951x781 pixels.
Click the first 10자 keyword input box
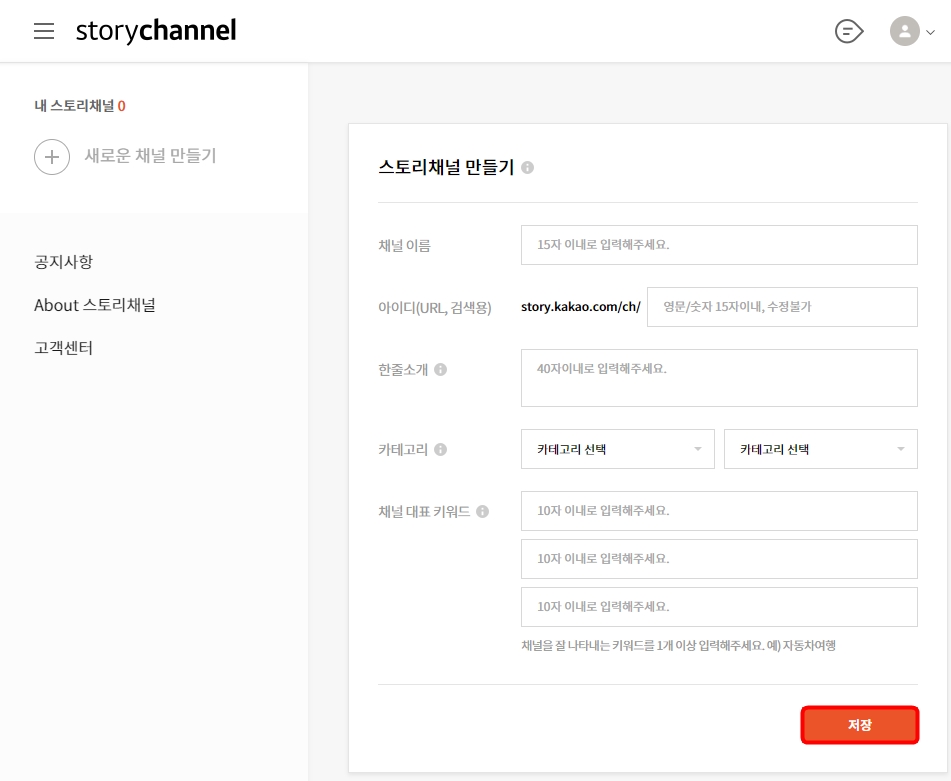pos(718,510)
